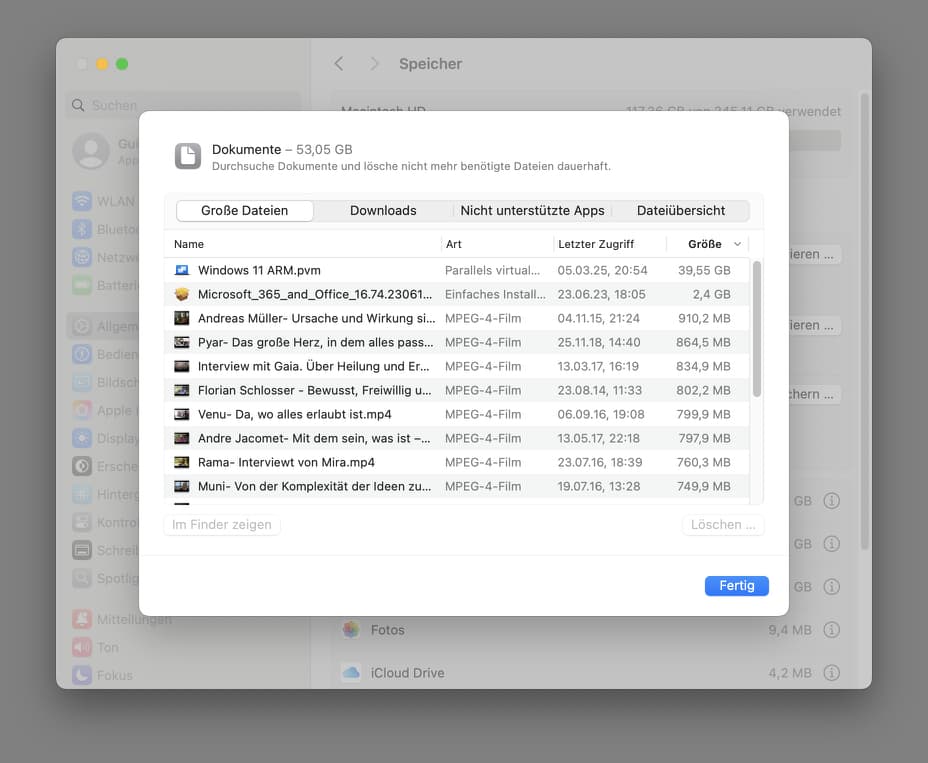Click the Im Finder zeigen button
The height and width of the screenshot is (763, 928).
coord(221,524)
